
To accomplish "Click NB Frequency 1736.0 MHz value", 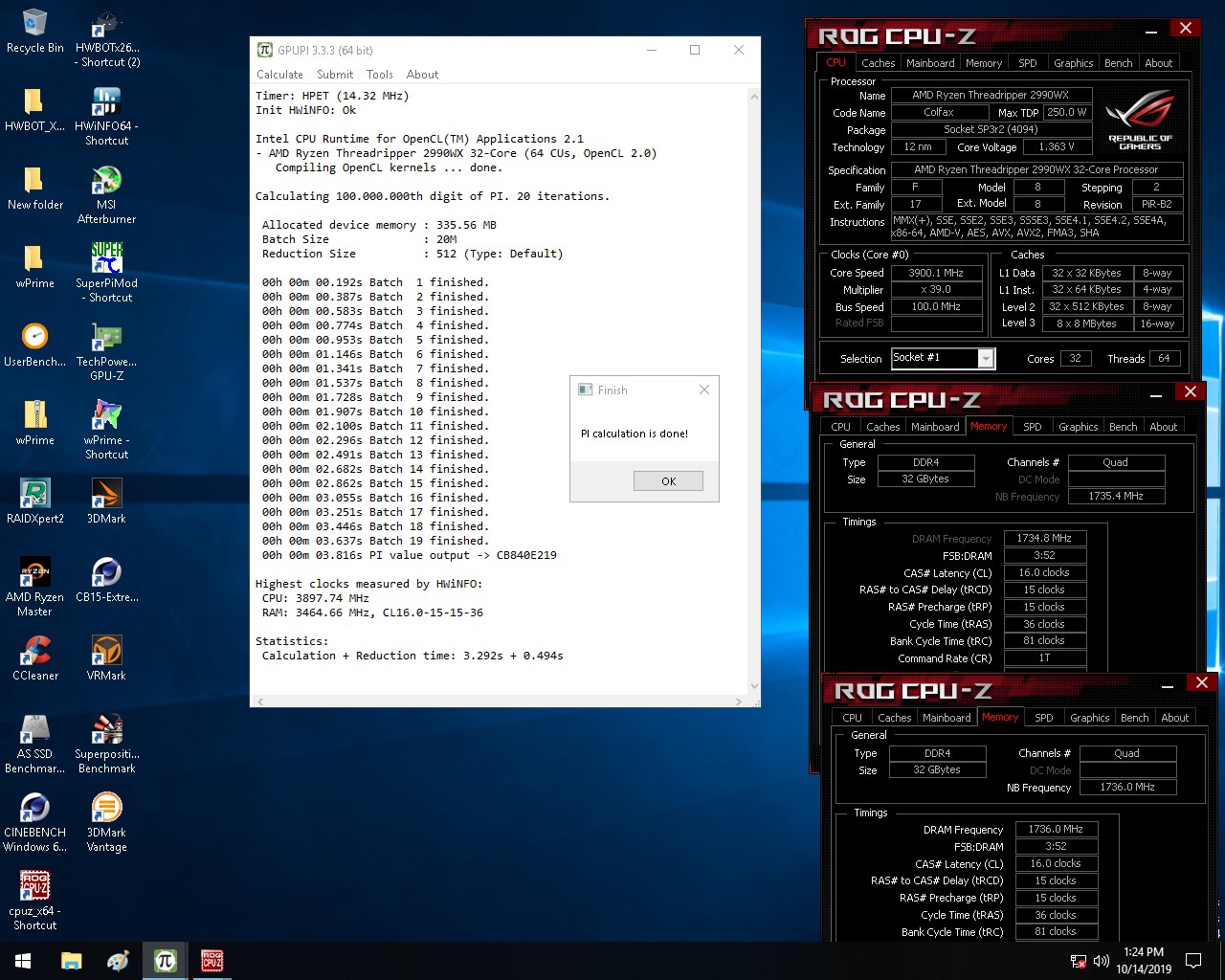I will [1127, 788].
